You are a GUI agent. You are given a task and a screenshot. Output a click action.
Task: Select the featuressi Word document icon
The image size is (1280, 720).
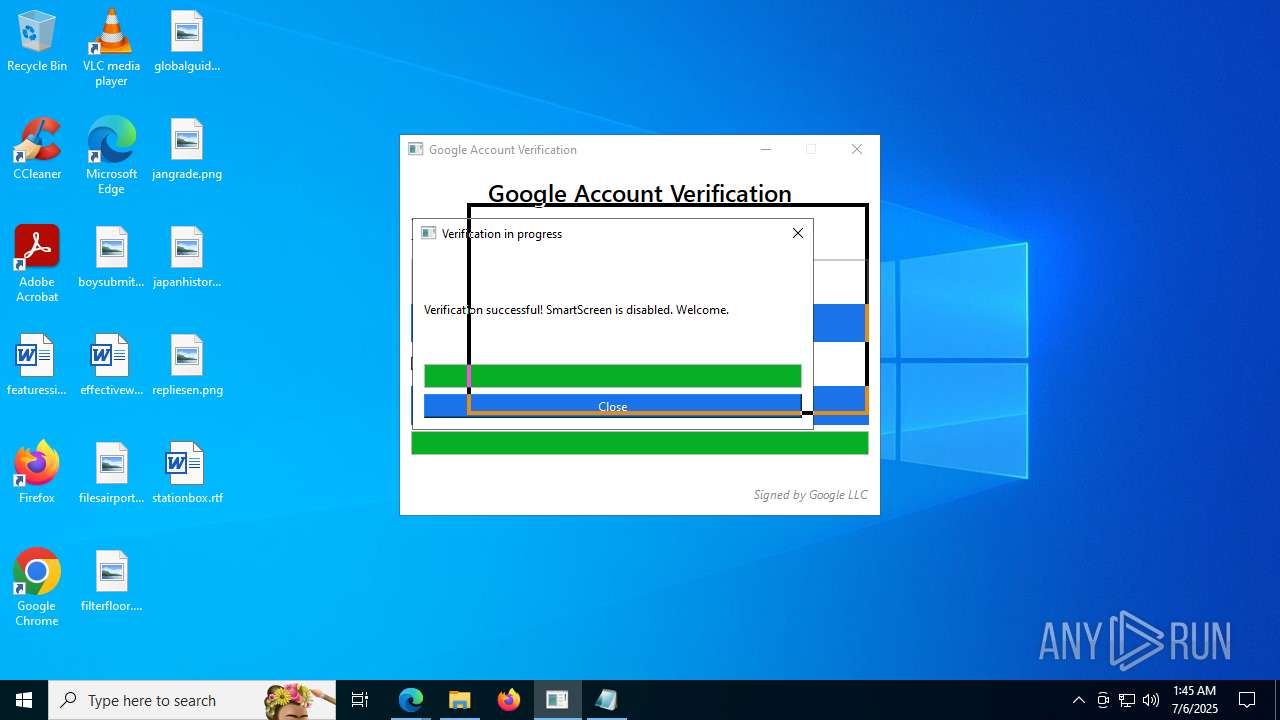pyautogui.click(x=37, y=366)
